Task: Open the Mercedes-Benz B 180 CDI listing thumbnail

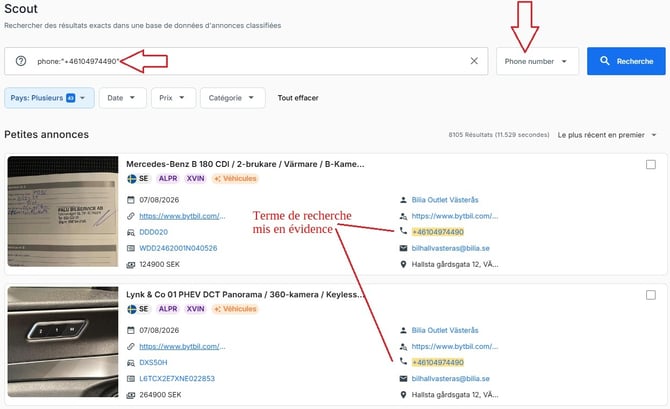Action: point(63,212)
